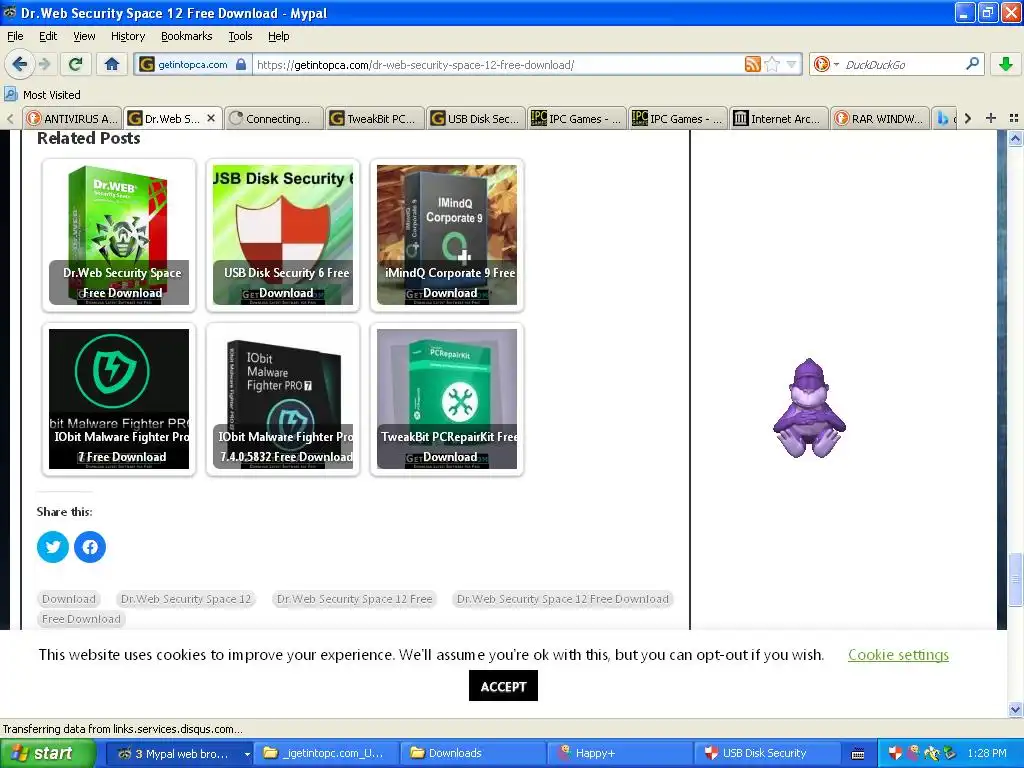The image size is (1024, 768).
Task: Open iMindQ Corporate 9 Free Download post
Action: [447, 235]
